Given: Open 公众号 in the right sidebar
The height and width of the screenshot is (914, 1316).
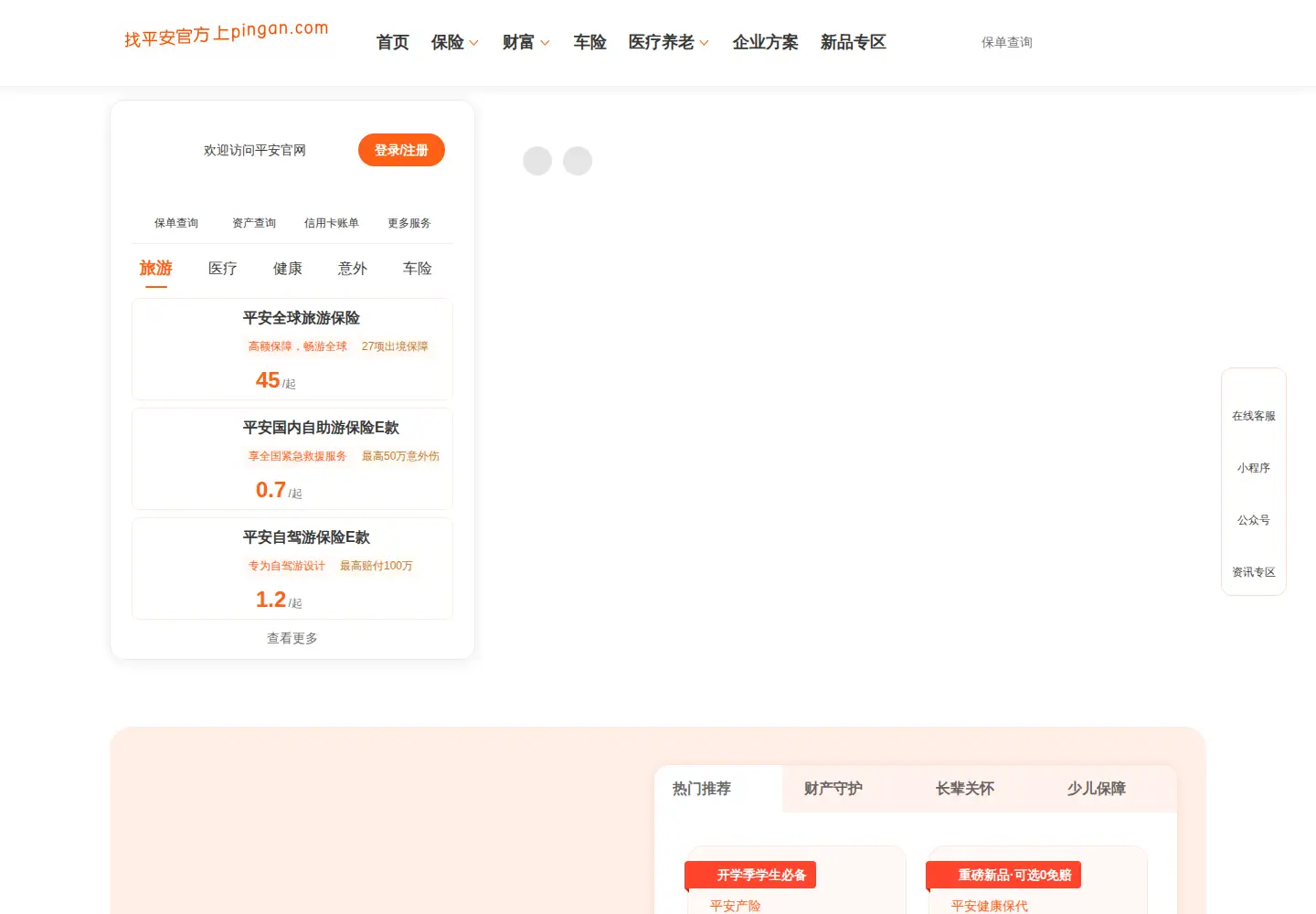Looking at the screenshot, I should 1254,520.
